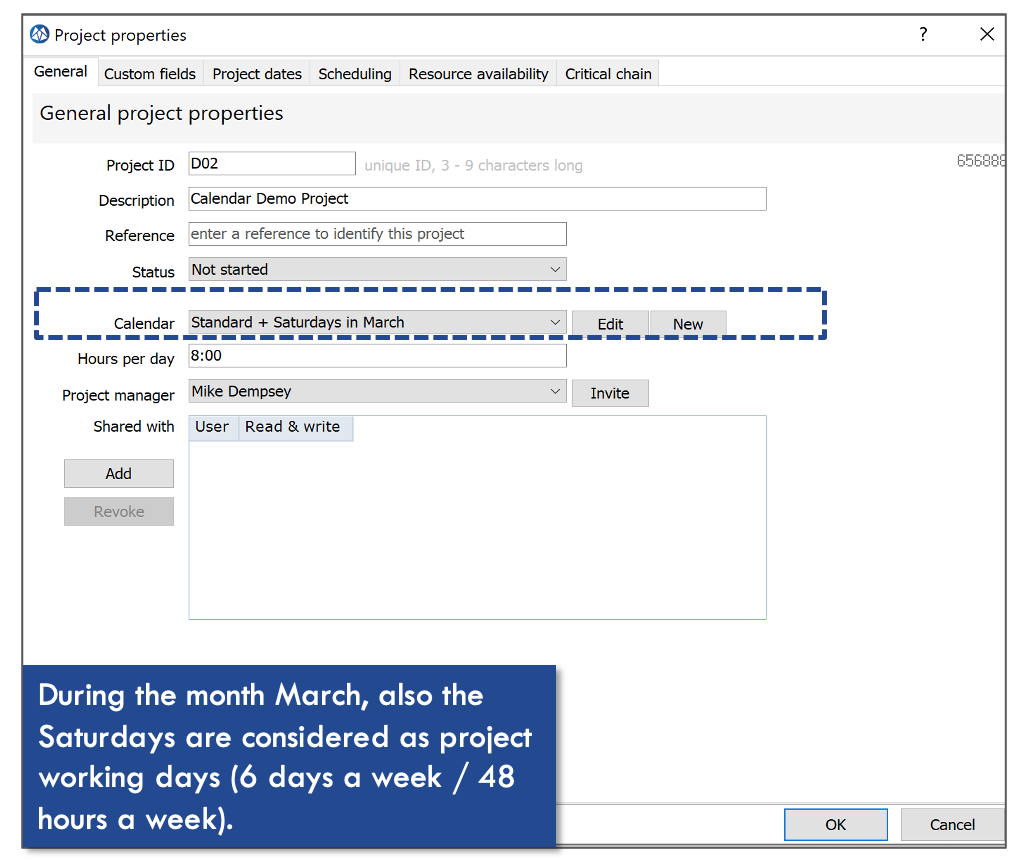Click the greyed Revoke button

(x=119, y=511)
